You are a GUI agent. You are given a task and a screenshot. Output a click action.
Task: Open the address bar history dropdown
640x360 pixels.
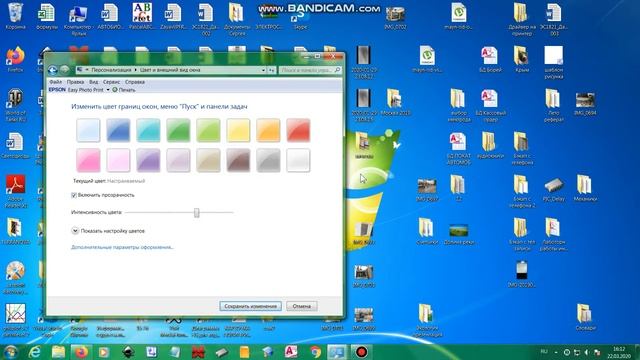click(x=263, y=70)
